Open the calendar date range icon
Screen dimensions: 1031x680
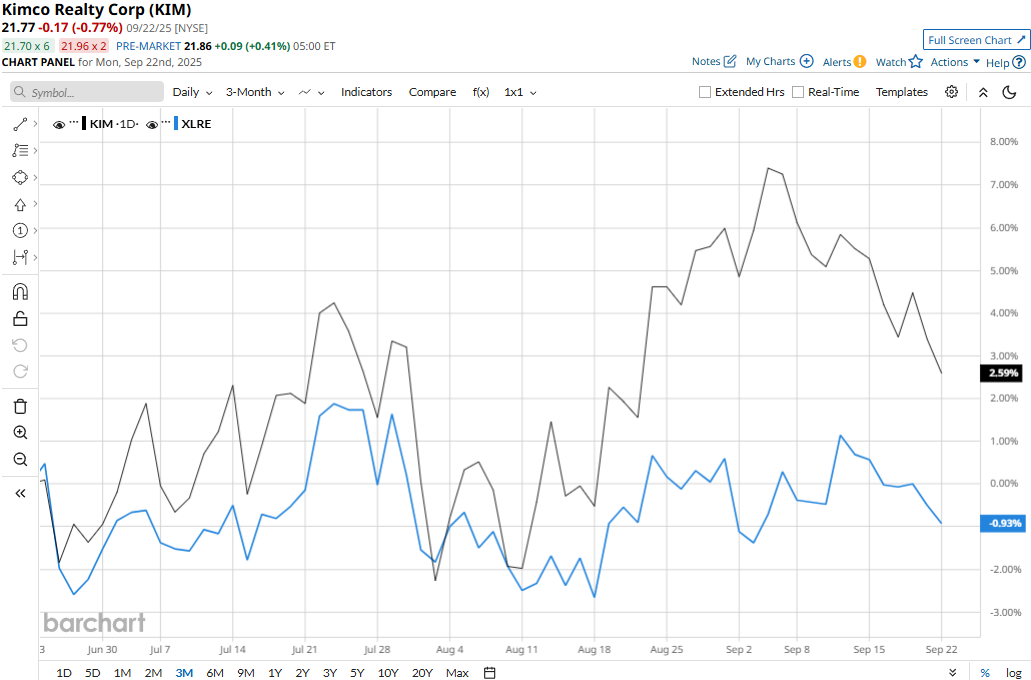point(489,673)
